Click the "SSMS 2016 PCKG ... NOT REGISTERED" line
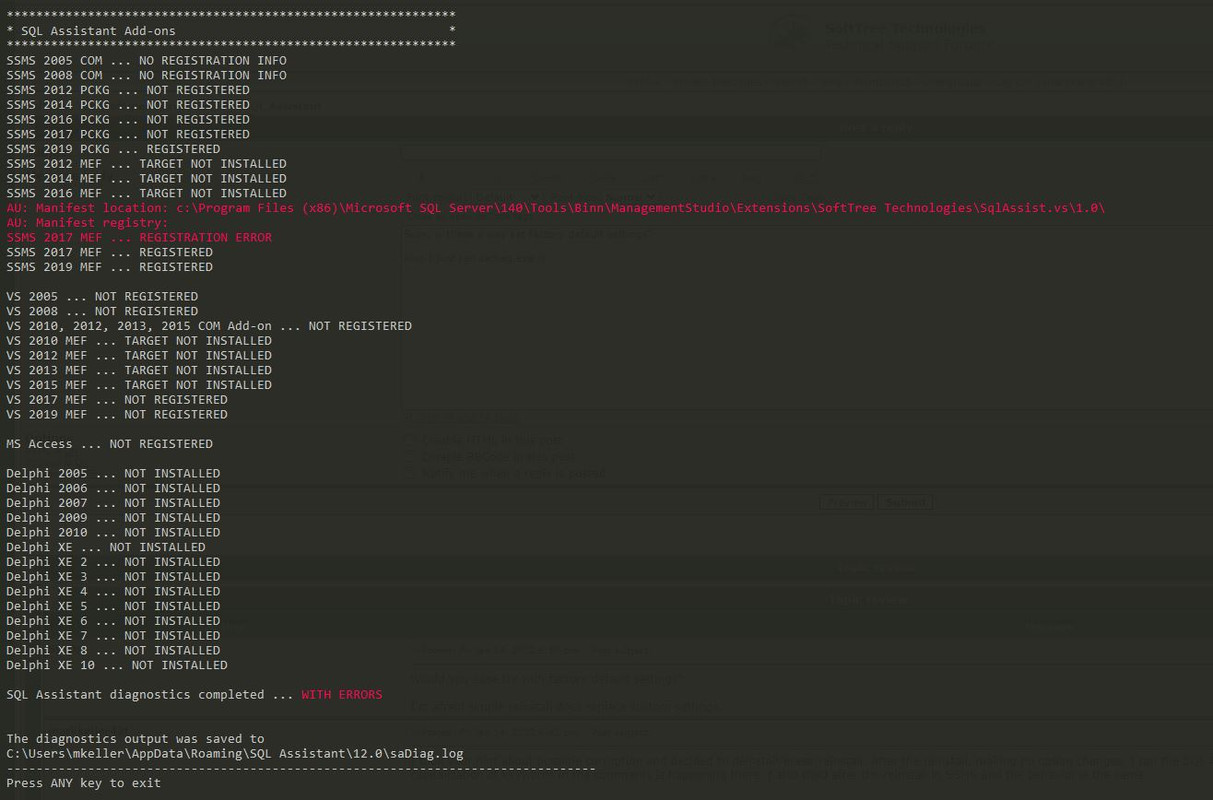This screenshot has width=1213, height=800. tap(128, 120)
